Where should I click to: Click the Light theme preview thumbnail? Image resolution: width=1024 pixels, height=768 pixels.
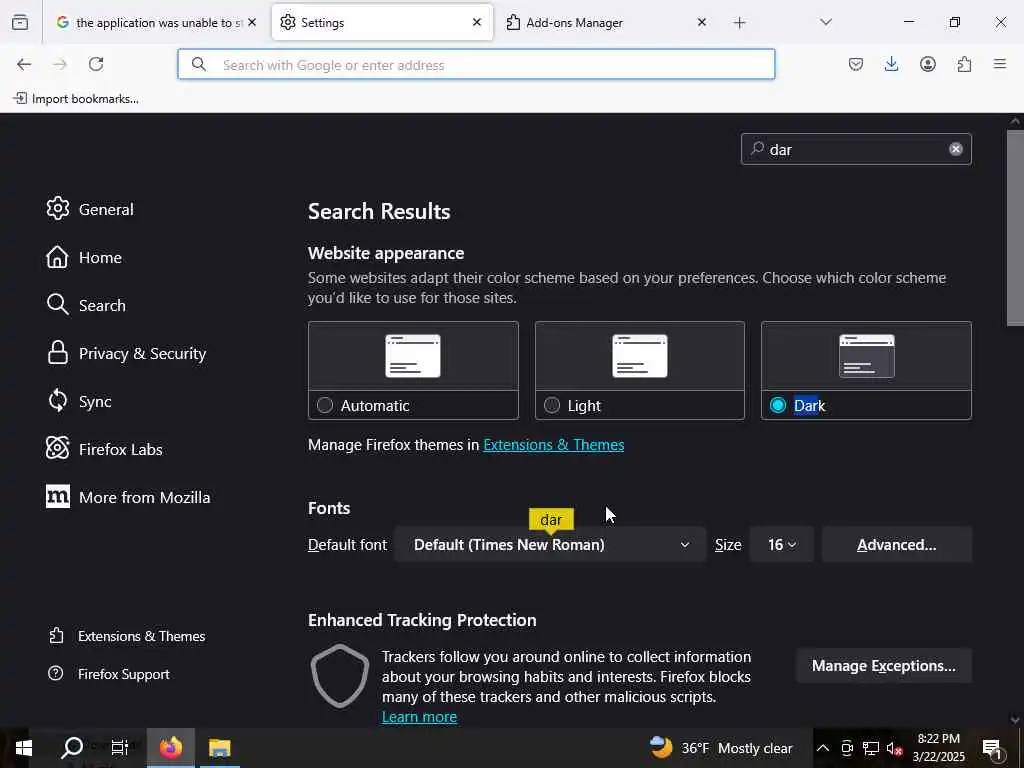point(640,356)
